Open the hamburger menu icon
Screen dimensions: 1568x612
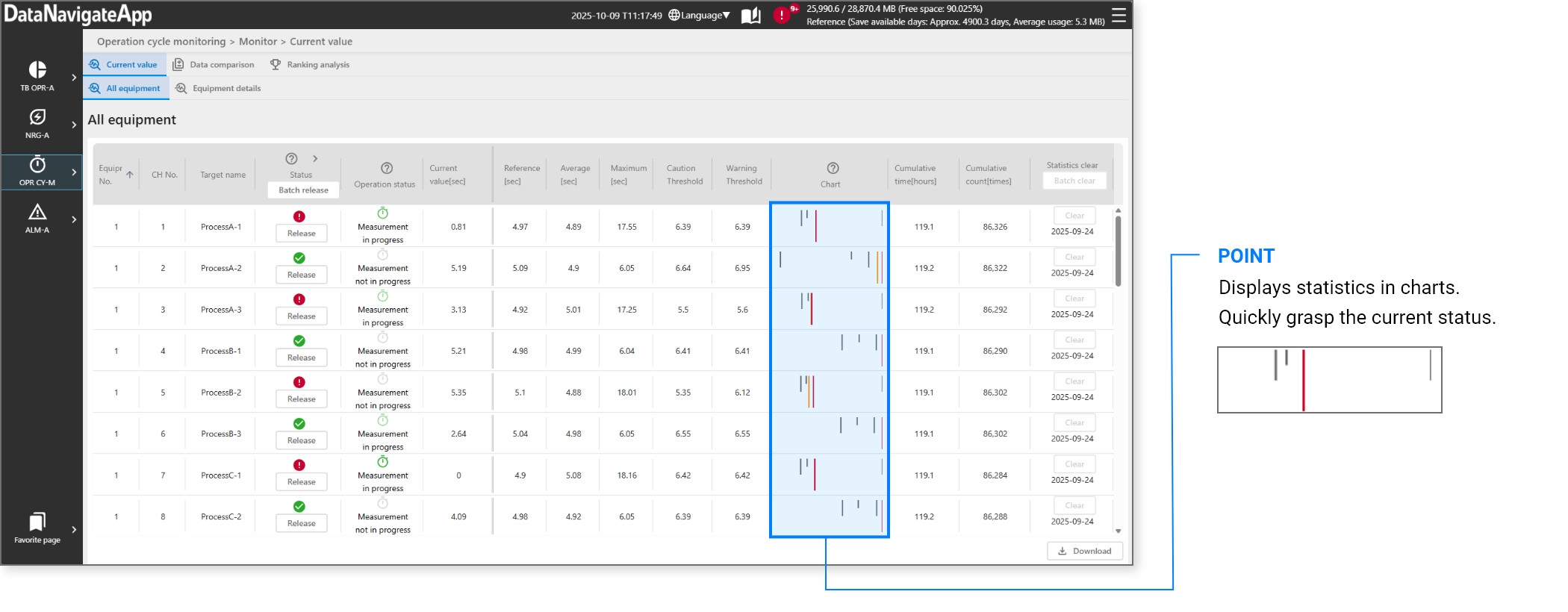pyautogui.click(x=1119, y=16)
